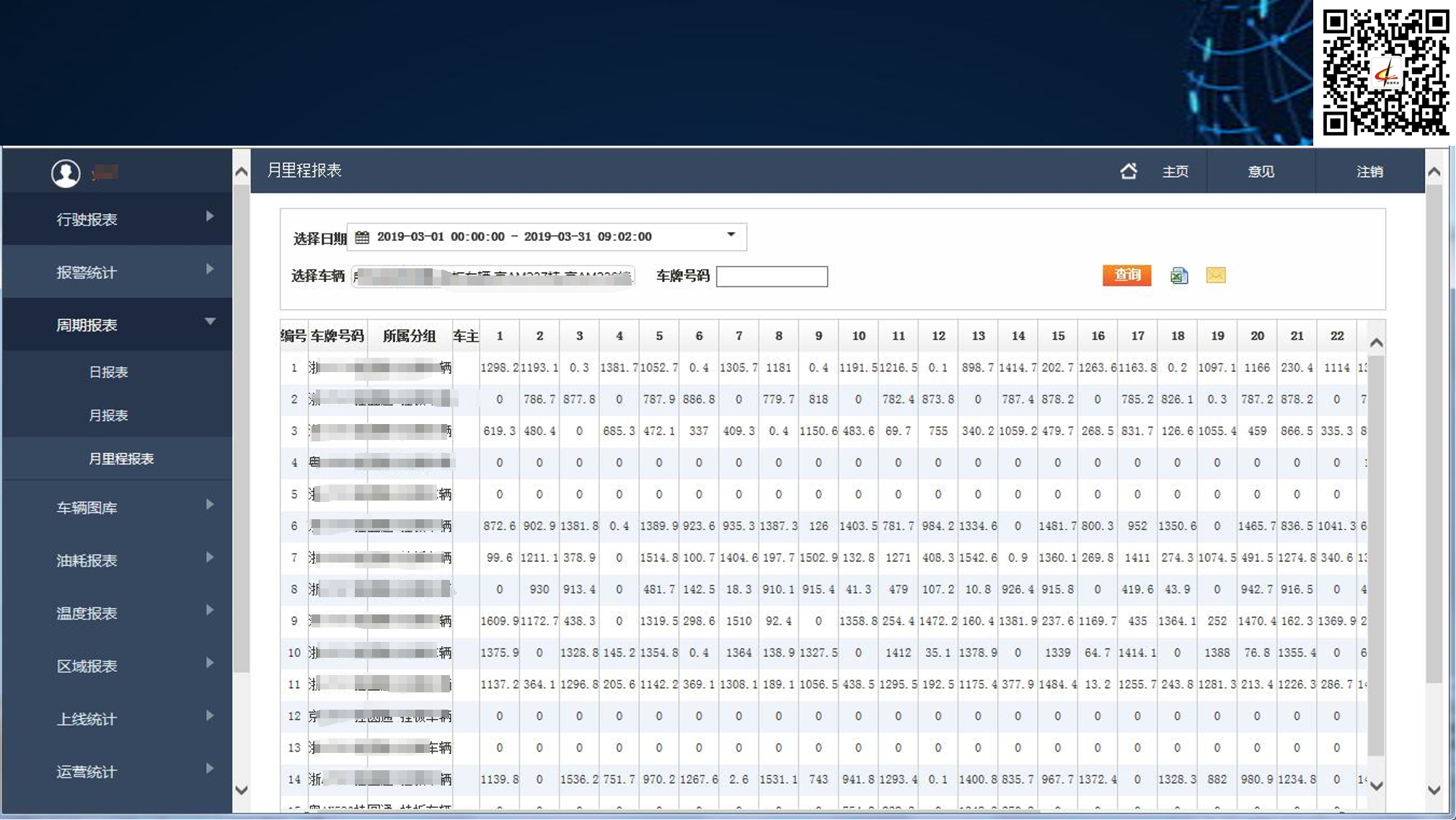The height and width of the screenshot is (820, 1456).
Task: Click the 注销 logout link
Action: click(x=1369, y=172)
